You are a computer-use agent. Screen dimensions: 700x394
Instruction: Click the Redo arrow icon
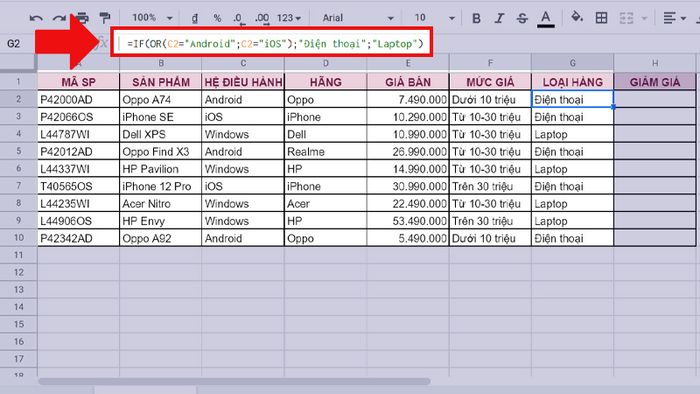coord(59,18)
